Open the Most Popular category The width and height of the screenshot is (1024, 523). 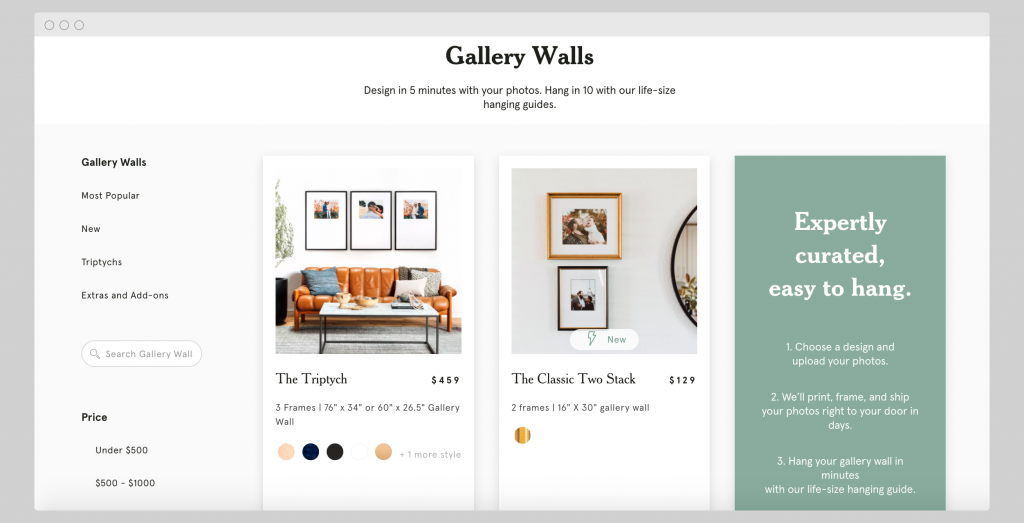pyautogui.click(x=110, y=195)
